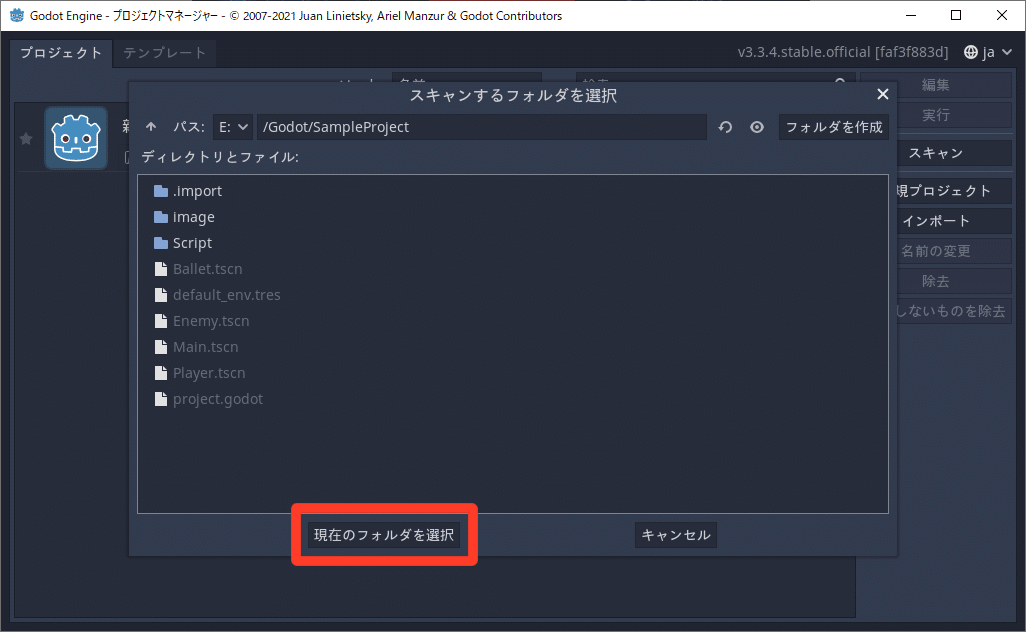Viewport: 1026px width, 632px height.
Task: Click the スキャン button in project manager
Action: click(x=953, y=153)
